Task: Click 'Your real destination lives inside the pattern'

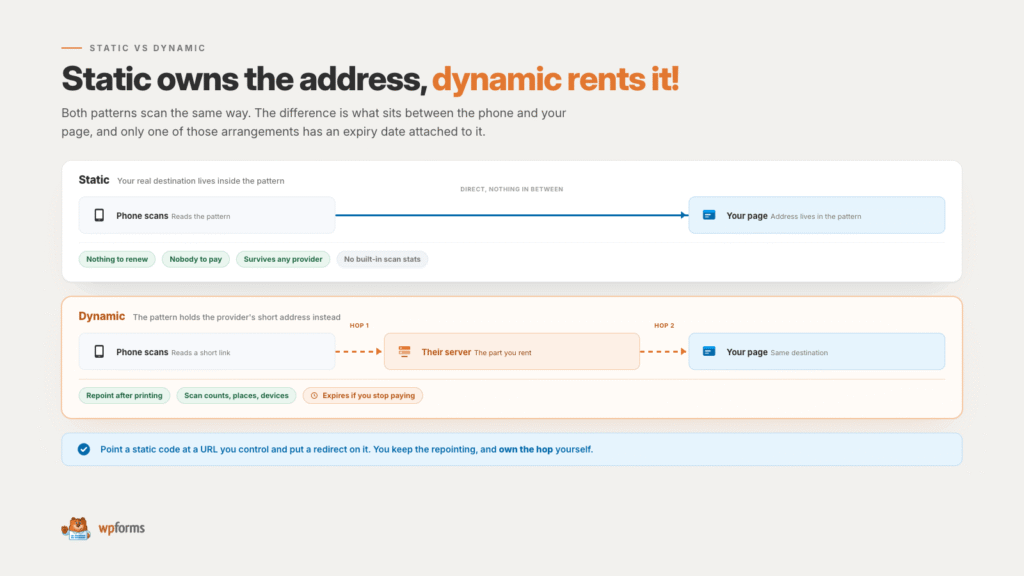Action: pyautogui.click(x=200, y=181)
